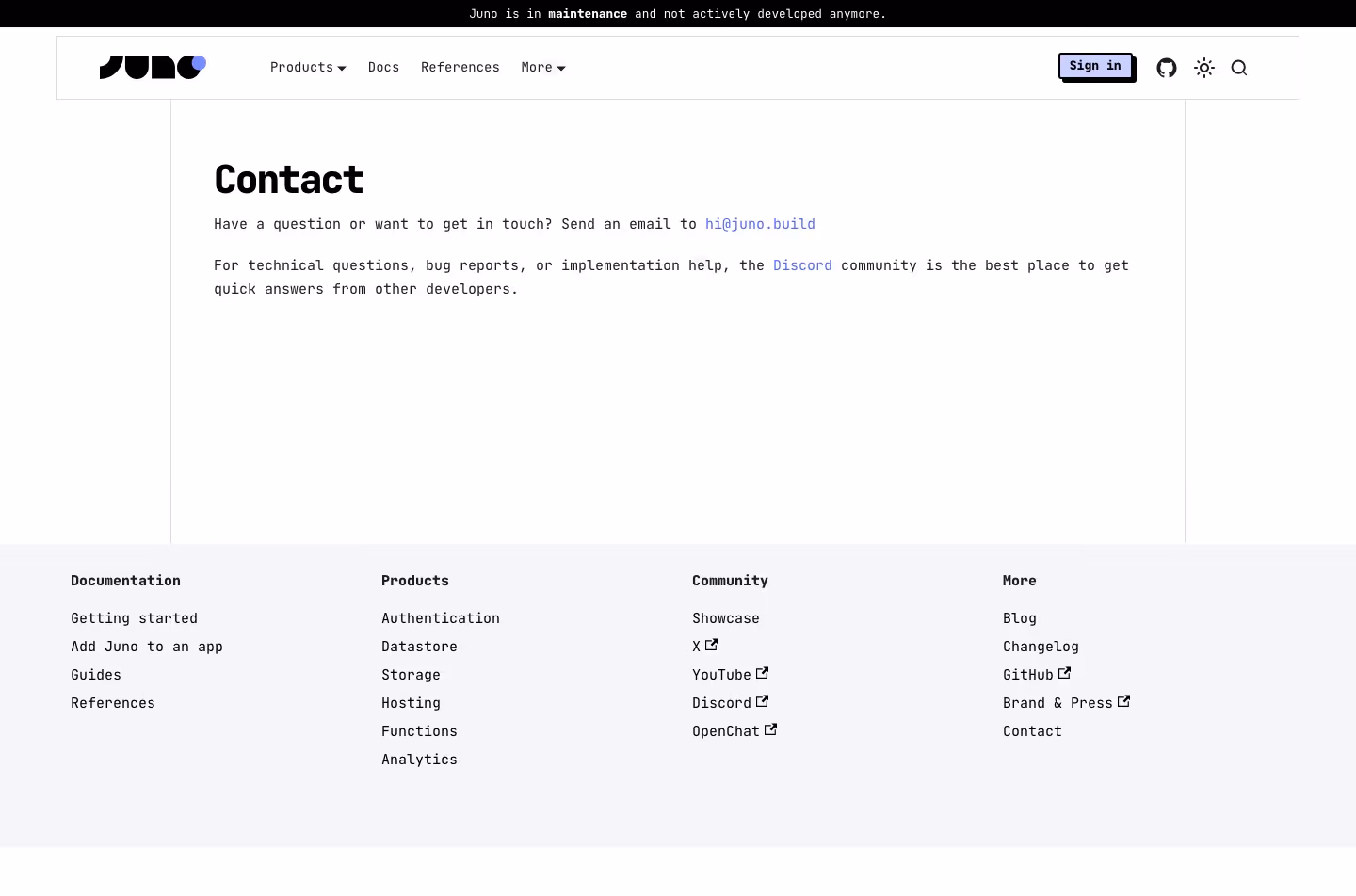Open Datastore product link
Viewport: 1356px width, 896px height.
tap(419, 647)
